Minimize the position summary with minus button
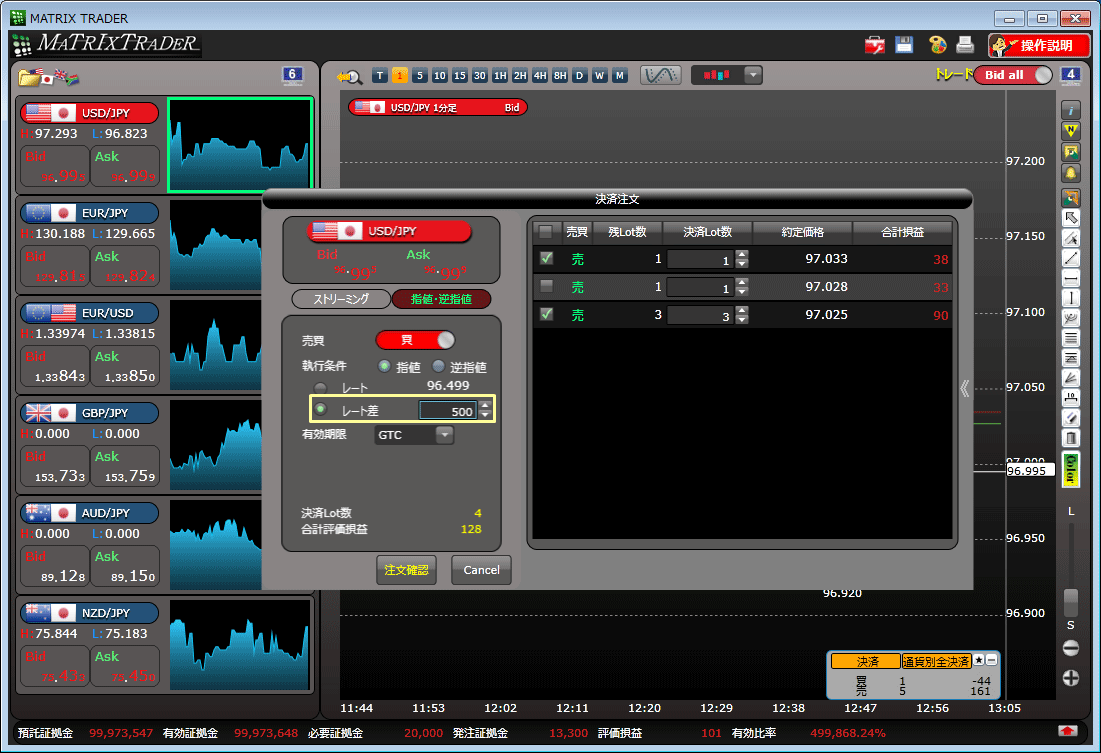 [x=991, y=660]
